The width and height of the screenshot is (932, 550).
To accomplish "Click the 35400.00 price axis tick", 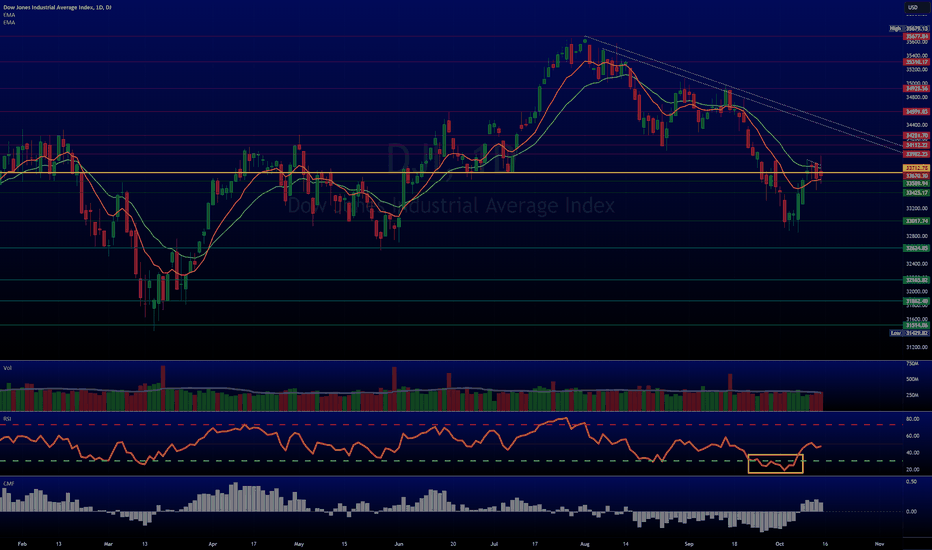I will tap(917, 56).
